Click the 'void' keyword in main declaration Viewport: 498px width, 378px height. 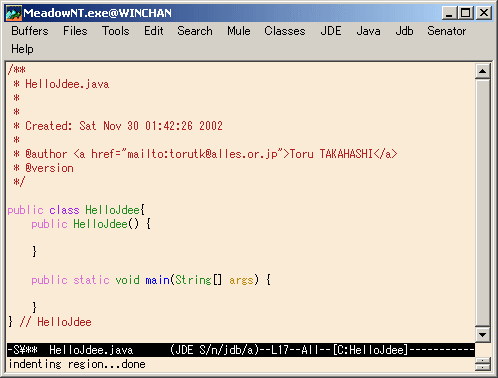coord(127,280)
